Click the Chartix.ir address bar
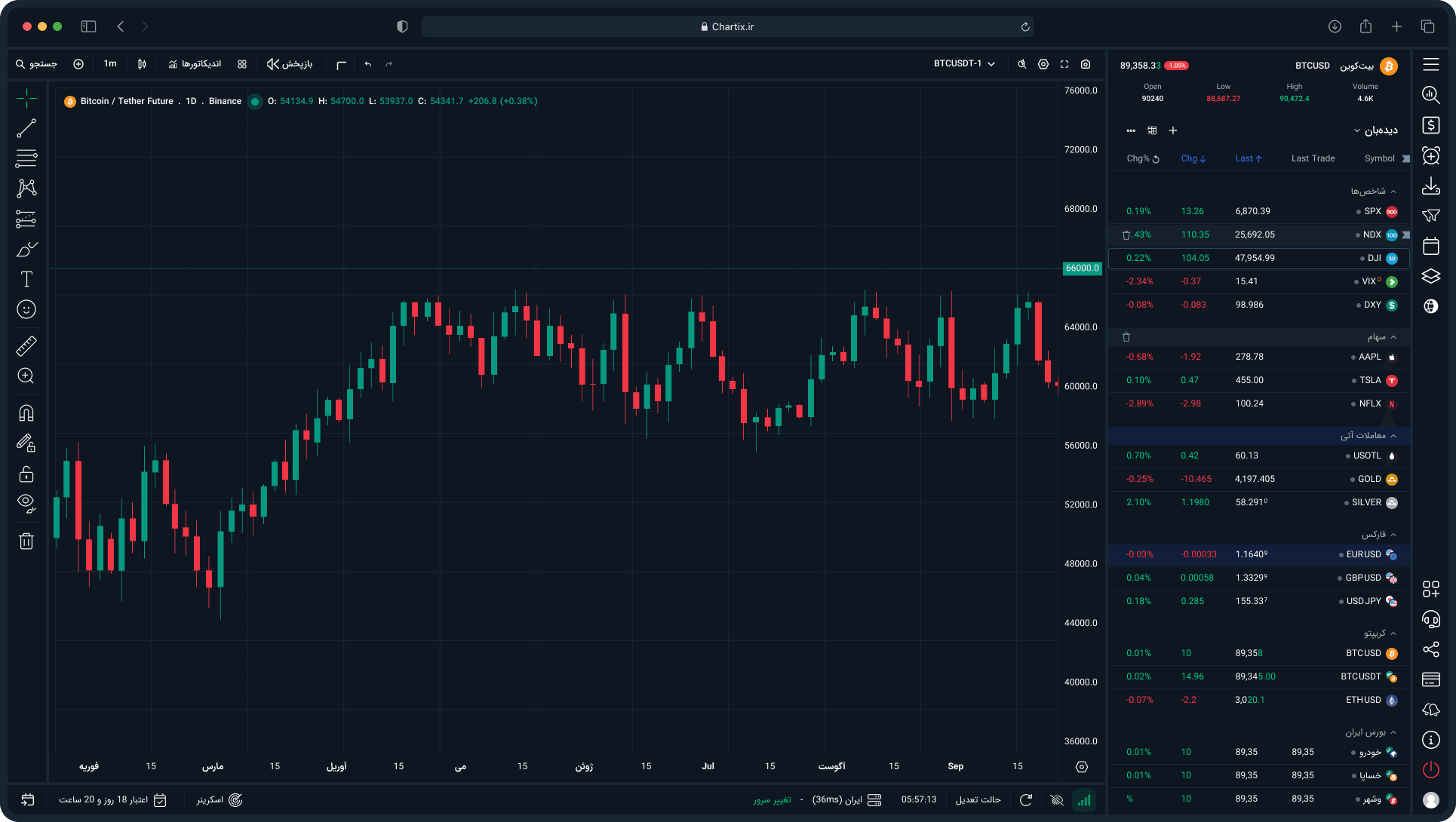Viewport: 1456px width, 822px height. [x=727, y=26]
